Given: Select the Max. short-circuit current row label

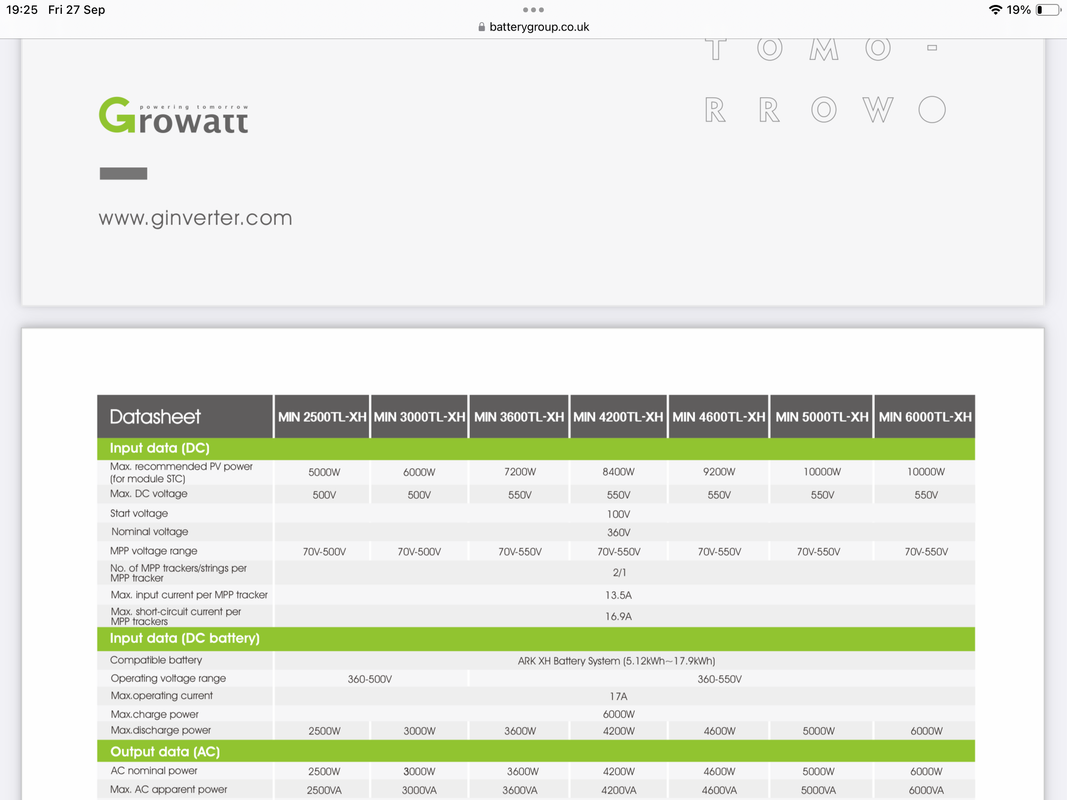Looking at the screenshot, I should 176,616.
